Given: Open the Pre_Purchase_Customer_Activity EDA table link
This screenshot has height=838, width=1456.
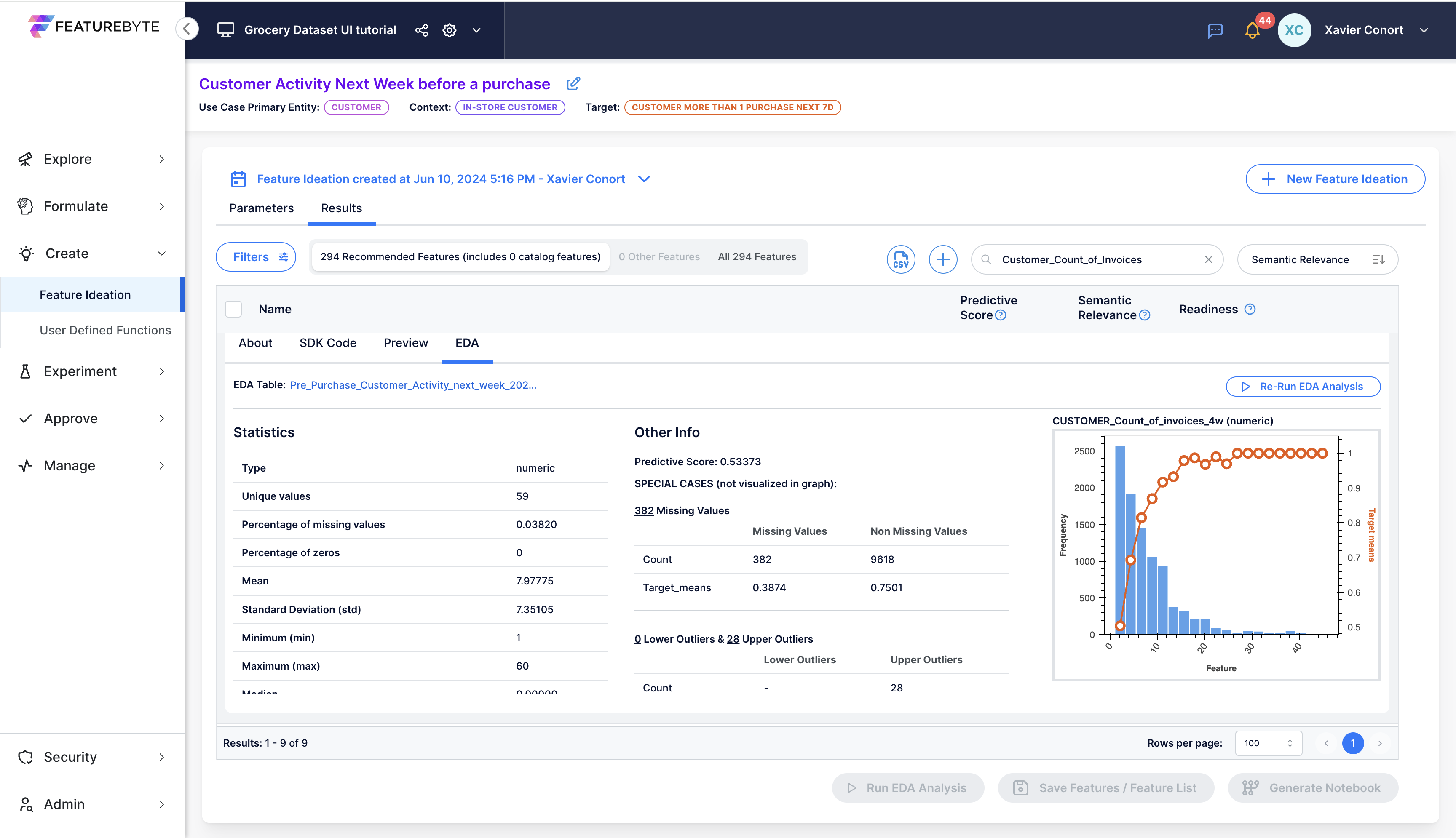Looking at the screenshot, I should click(413, 385).
